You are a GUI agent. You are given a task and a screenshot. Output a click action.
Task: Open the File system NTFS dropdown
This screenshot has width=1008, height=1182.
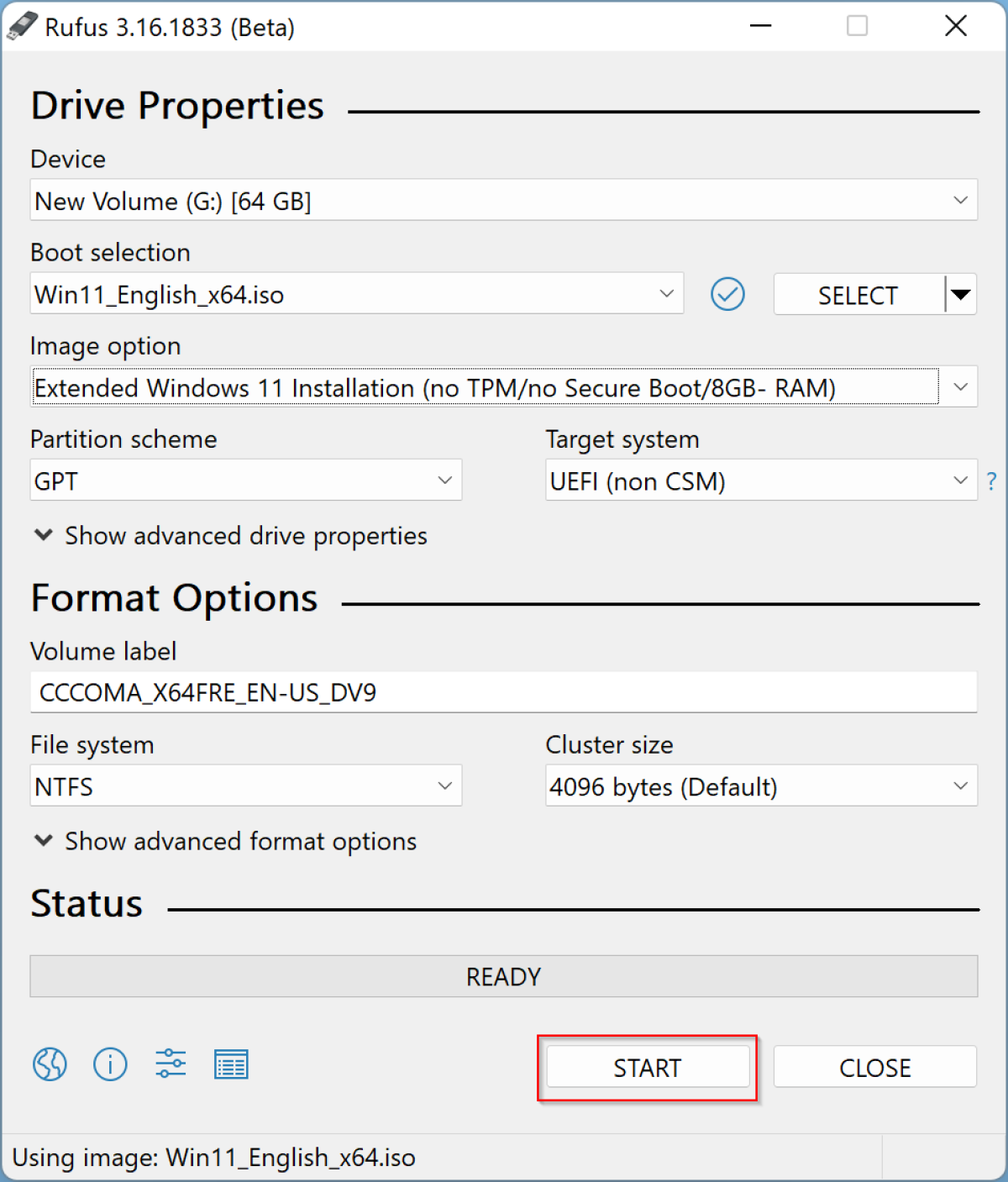click(x=246, y=786)
